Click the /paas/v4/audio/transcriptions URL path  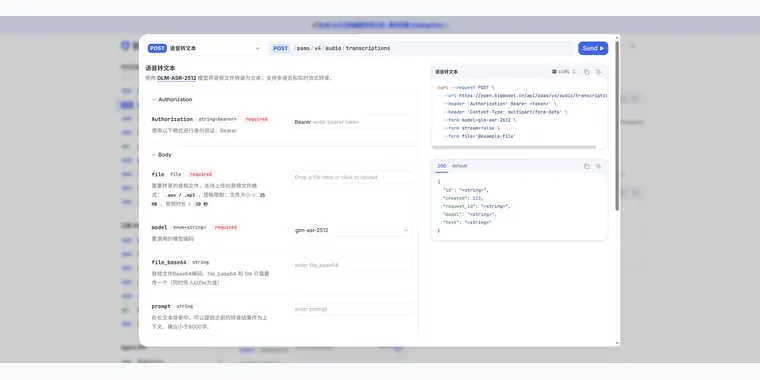[x=342, y=48]
